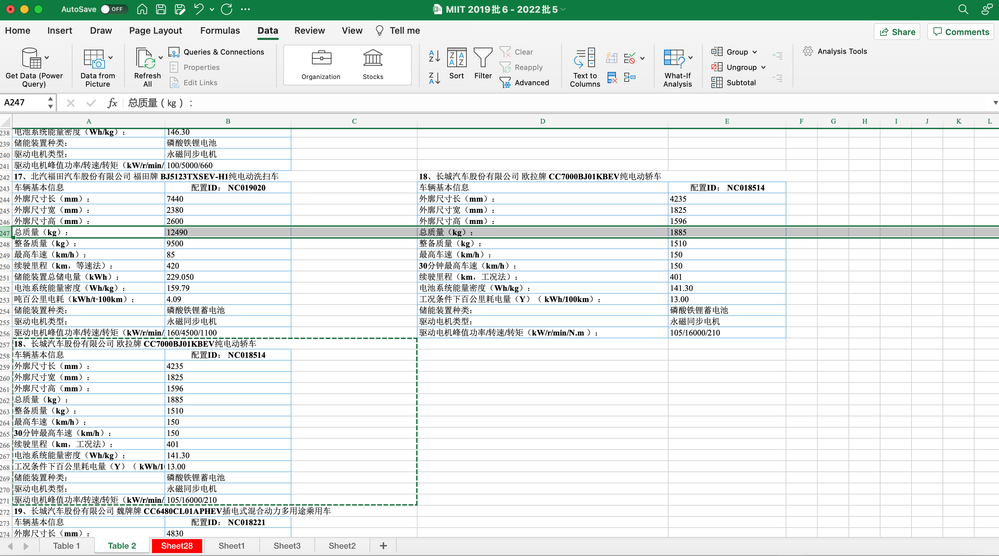Open the Advanced filter option

pos(524,83)
